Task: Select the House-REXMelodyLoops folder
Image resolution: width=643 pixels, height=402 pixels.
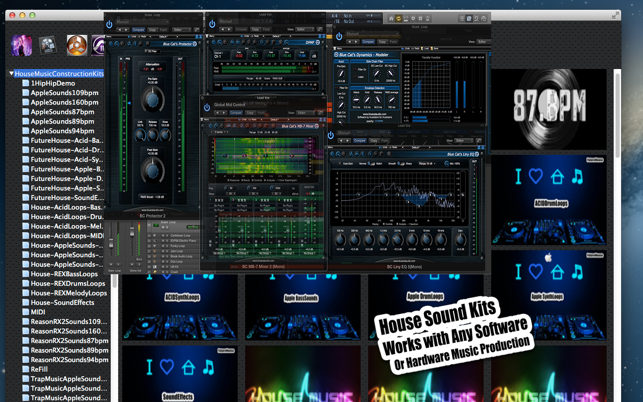Action: 68,293
